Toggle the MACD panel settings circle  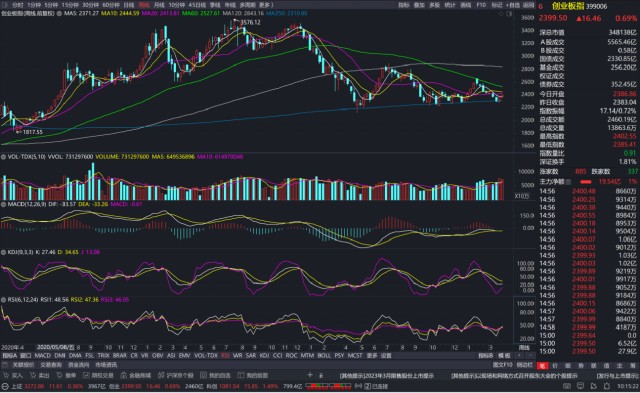(x=3, y=204)
